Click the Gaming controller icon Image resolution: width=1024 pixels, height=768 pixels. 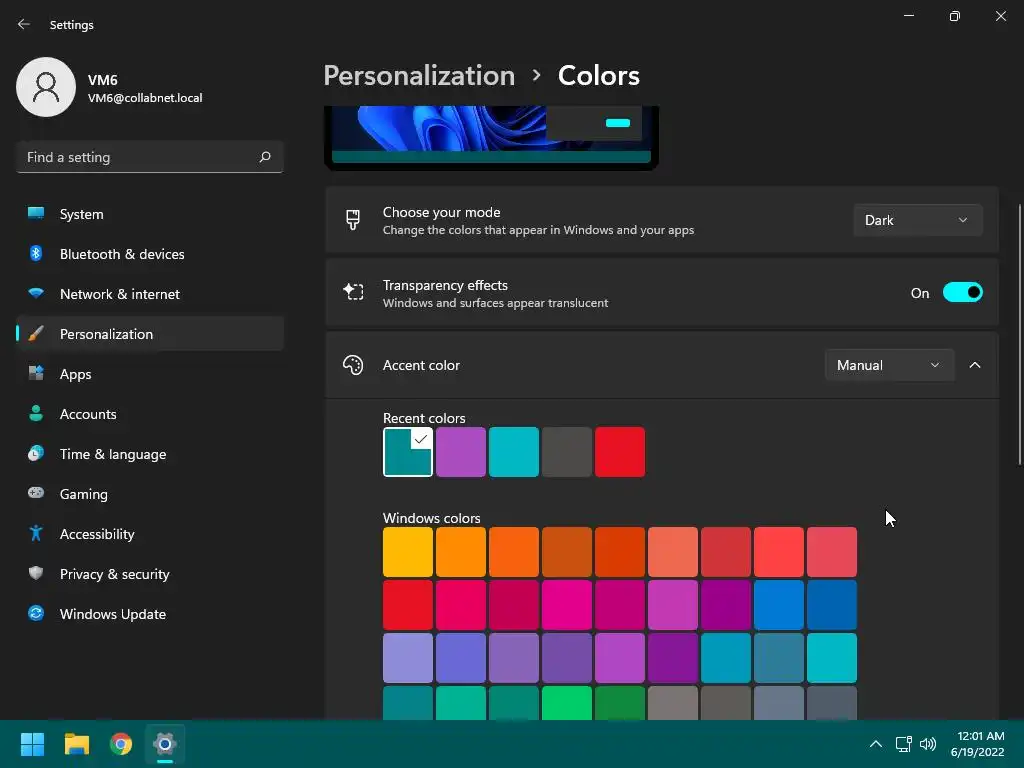(36, 493)
